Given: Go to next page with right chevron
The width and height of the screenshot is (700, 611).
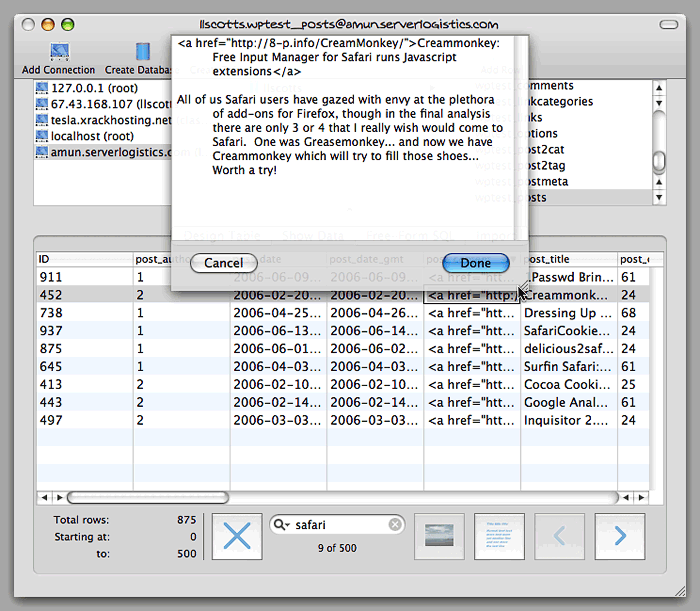Looking at the screenshot, I should tap(620, 536).
